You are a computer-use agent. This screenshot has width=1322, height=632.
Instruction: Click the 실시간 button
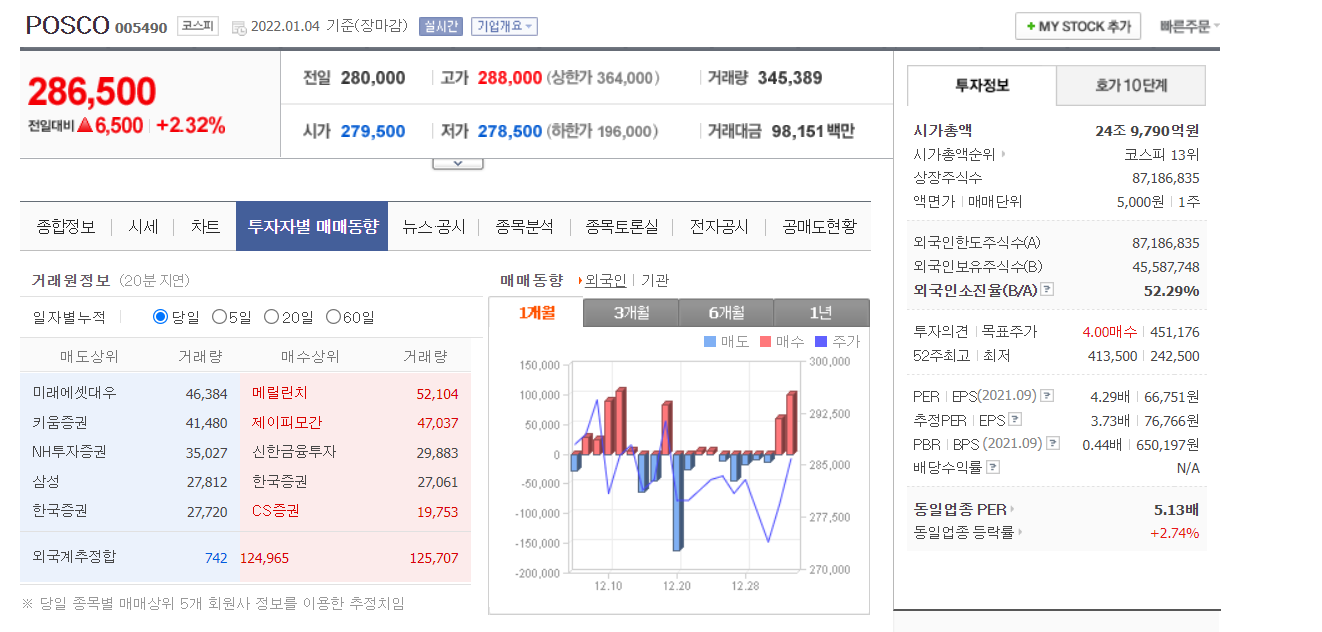pos(441,27)
